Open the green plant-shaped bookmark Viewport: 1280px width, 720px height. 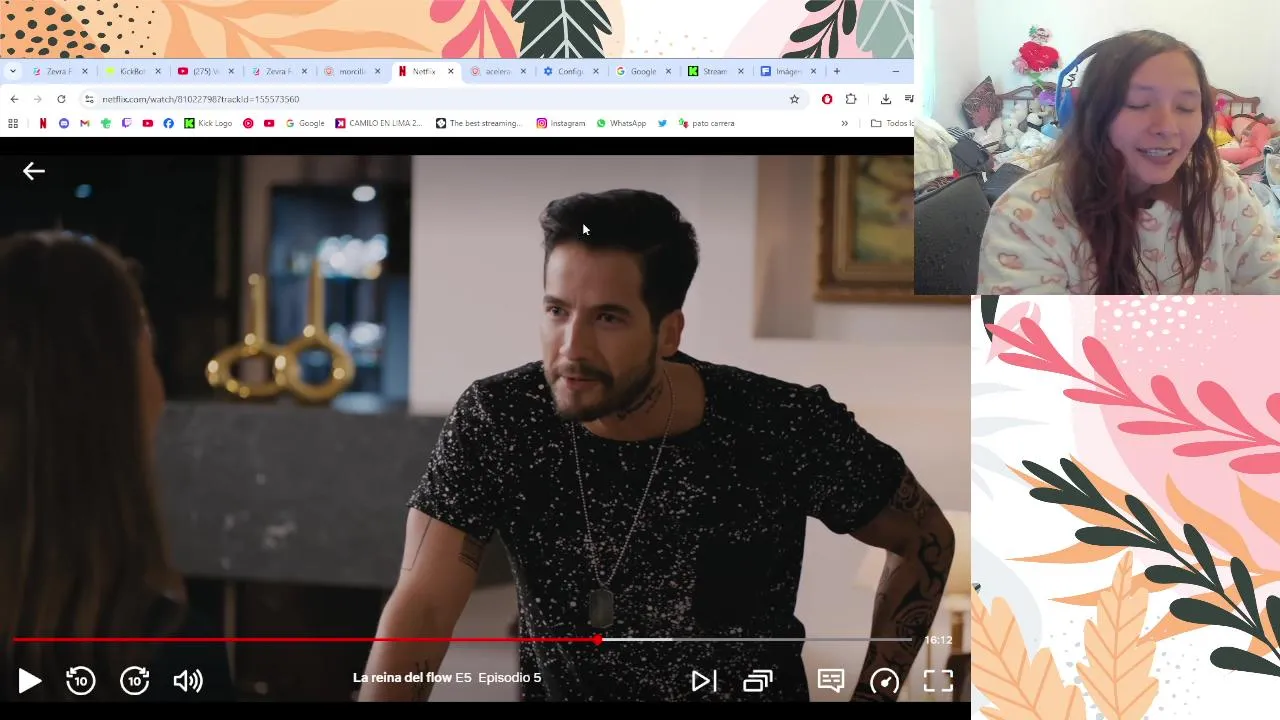coord(106,123)
